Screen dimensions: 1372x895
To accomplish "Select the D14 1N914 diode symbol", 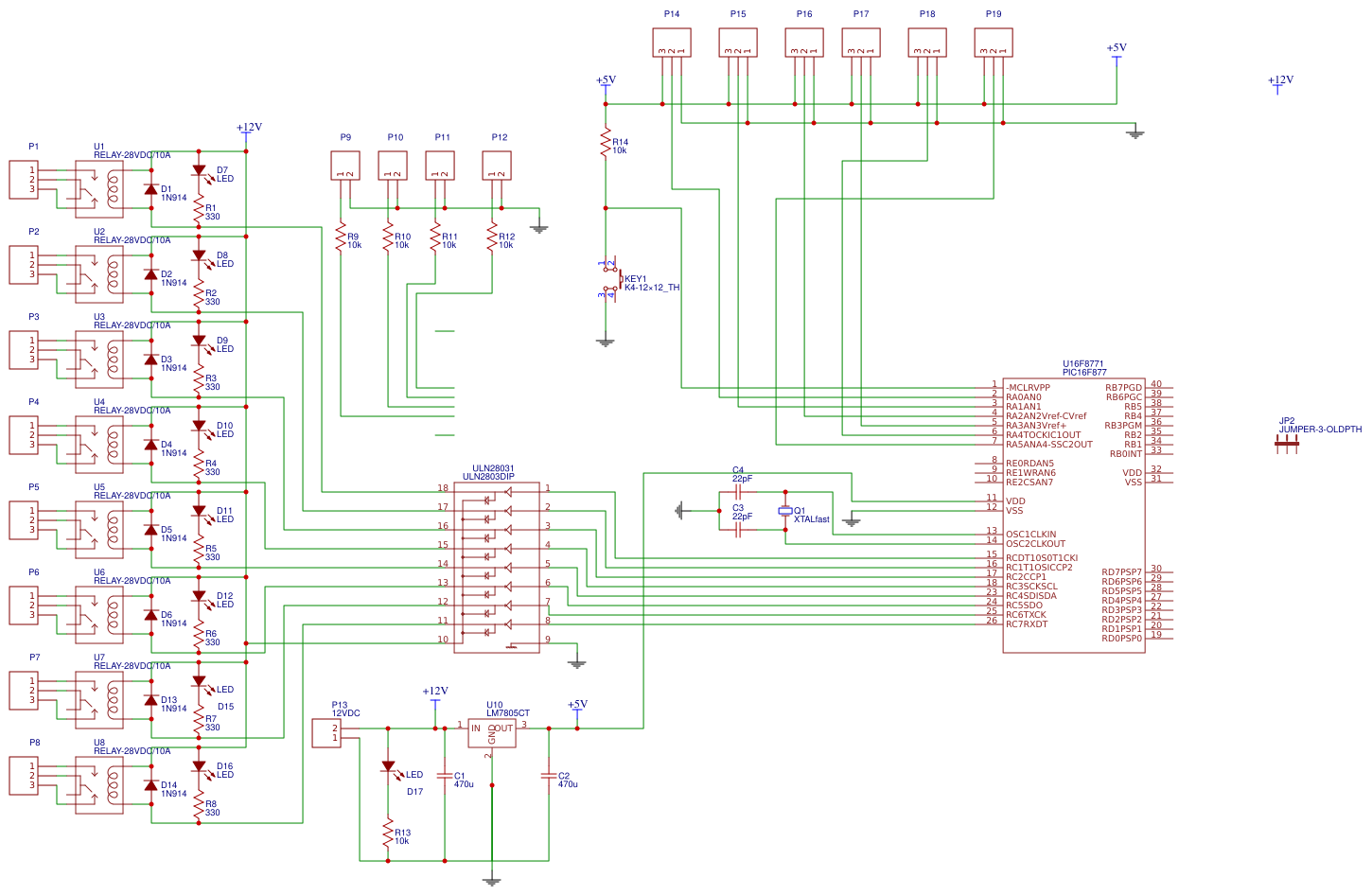I will (x=150, y=785).
